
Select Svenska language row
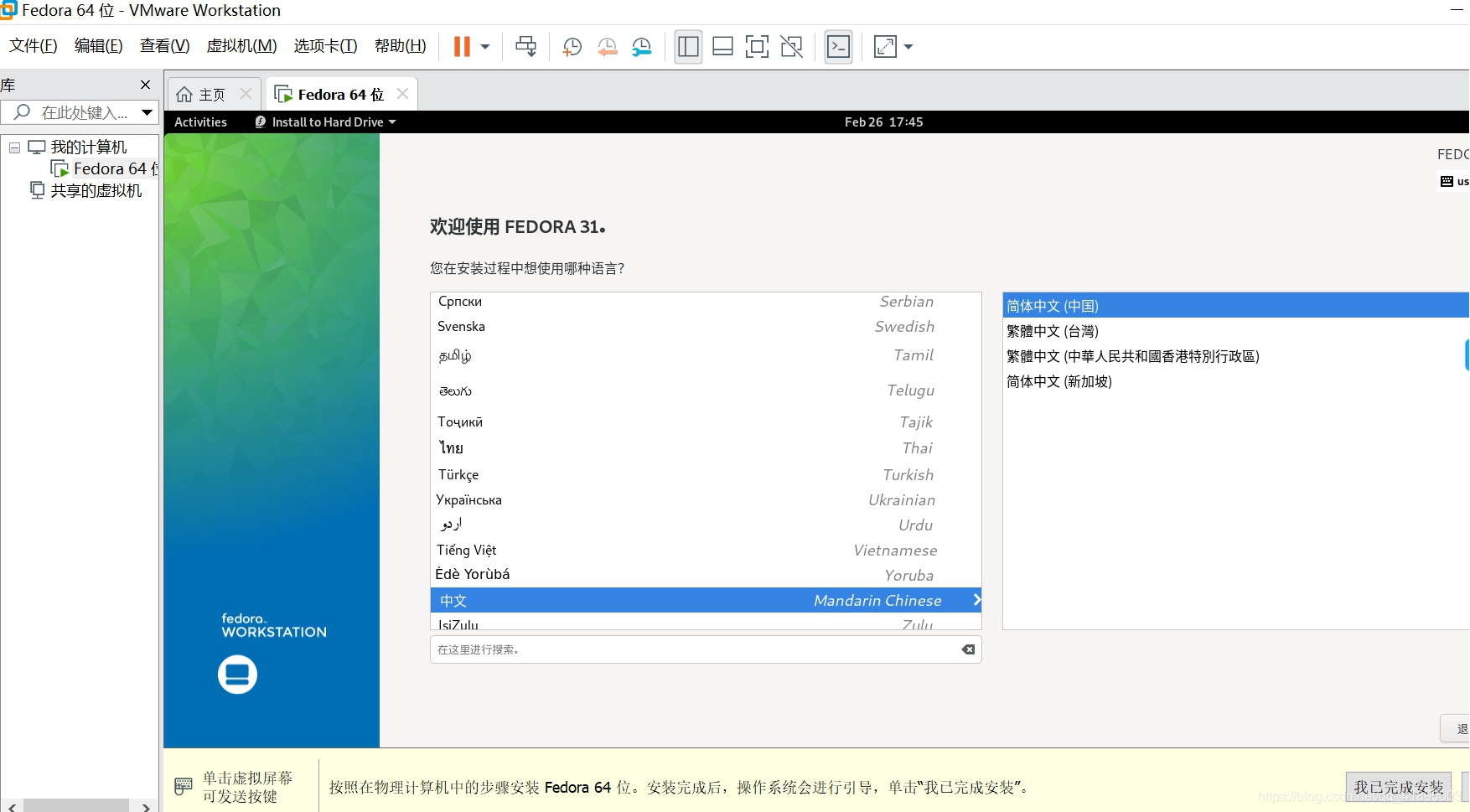click(706, 327)
